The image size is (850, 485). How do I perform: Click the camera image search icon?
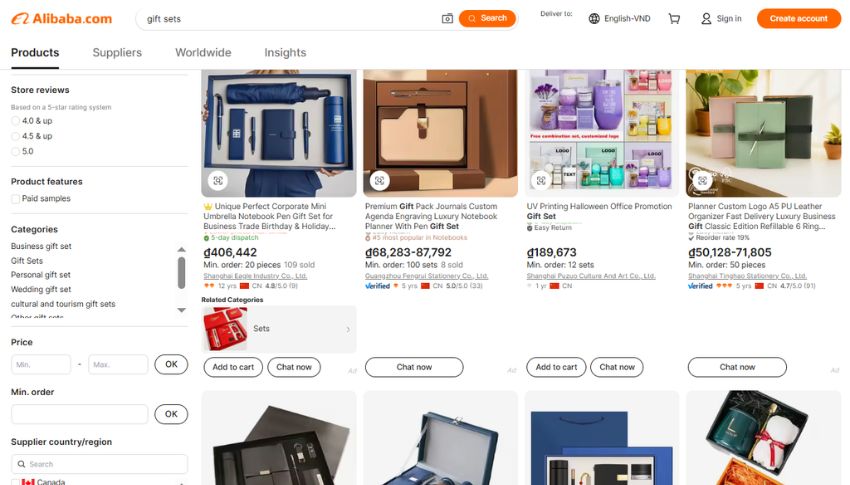click(x=447, y=18)
